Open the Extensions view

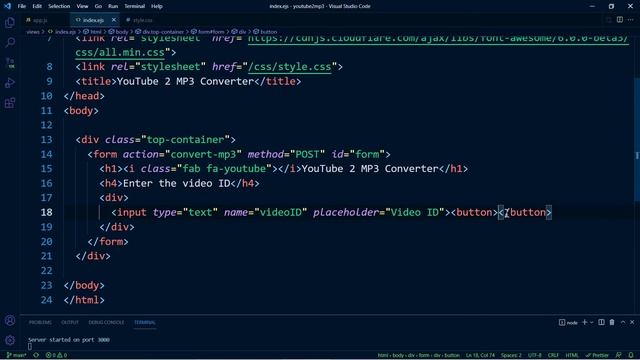click(10, 102)
